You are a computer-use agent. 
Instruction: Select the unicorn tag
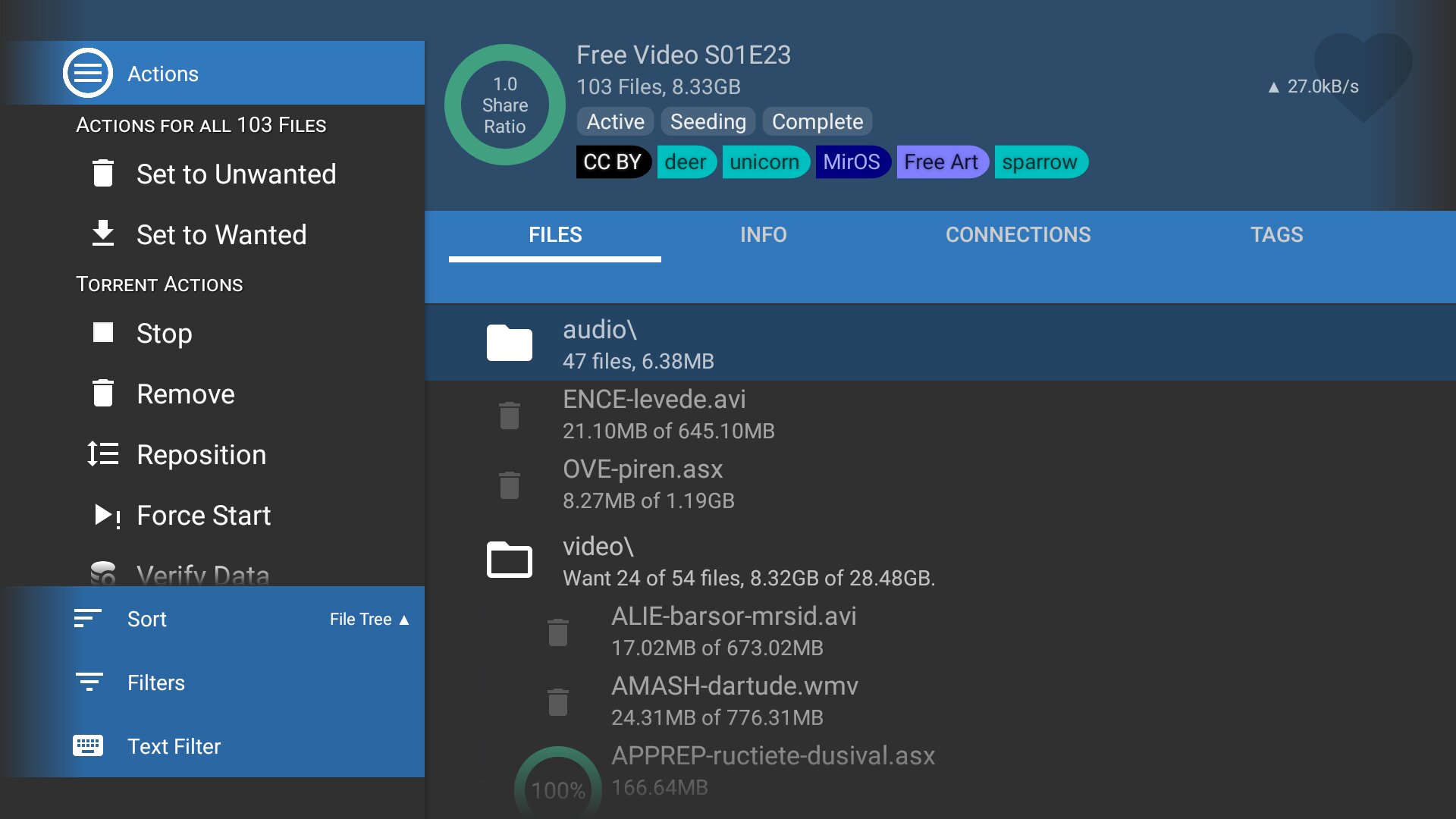(x=764, y=162)
